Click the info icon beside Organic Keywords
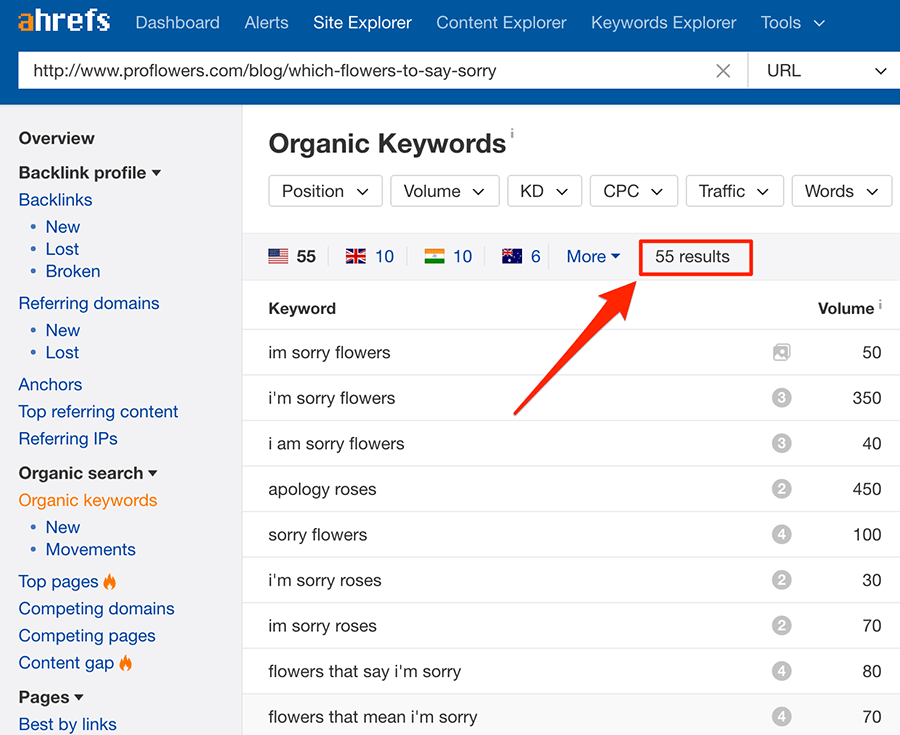The width and height of the screenshot is (900, 735). click(x=513, y=133)
